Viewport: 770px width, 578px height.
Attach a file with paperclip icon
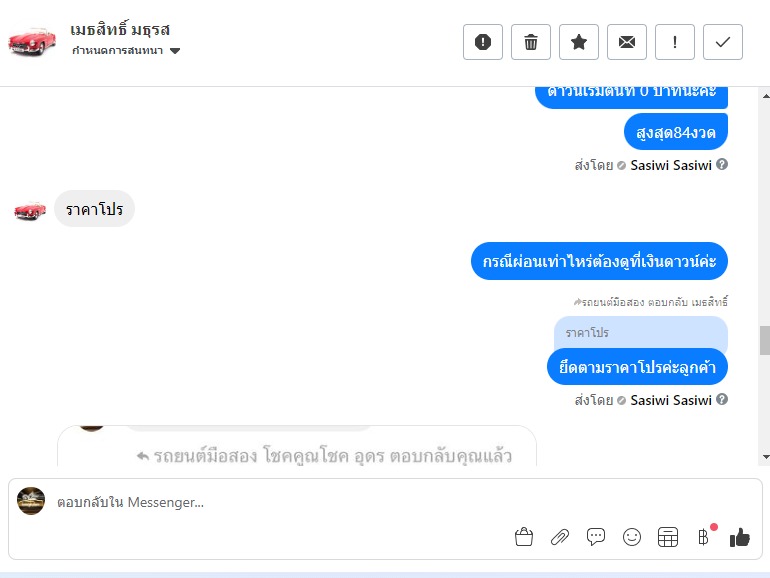[x=560, y=537]
